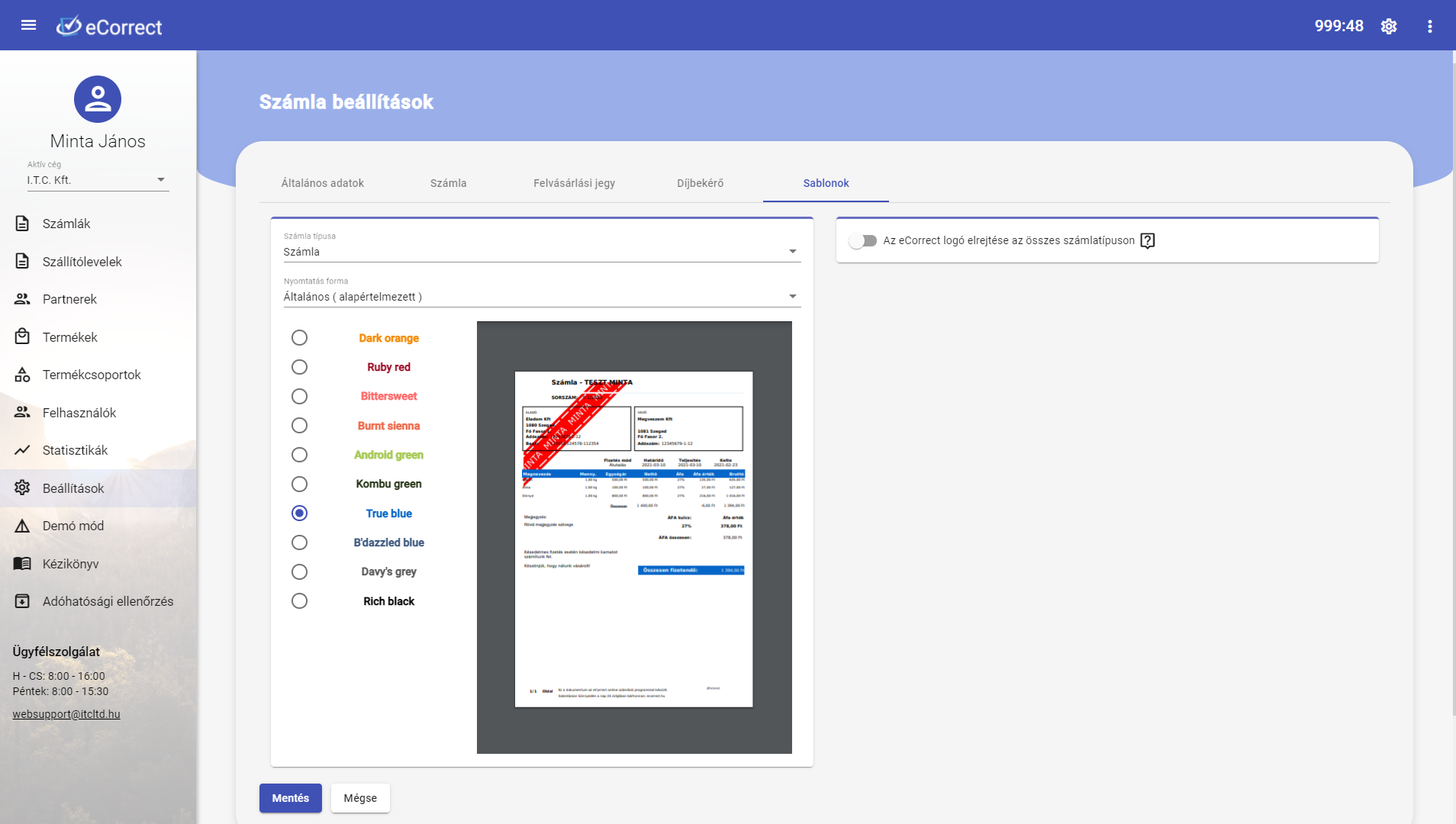This screenshot has width=1456, height=824.
Task: Open Adóhatósági ellenőrzés in the sidebar
Action: pos(98,601)
